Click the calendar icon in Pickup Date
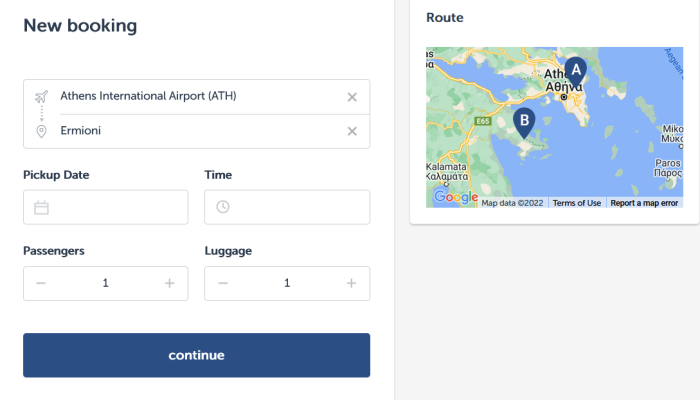 pyautogui.click(x=41, y=207)
